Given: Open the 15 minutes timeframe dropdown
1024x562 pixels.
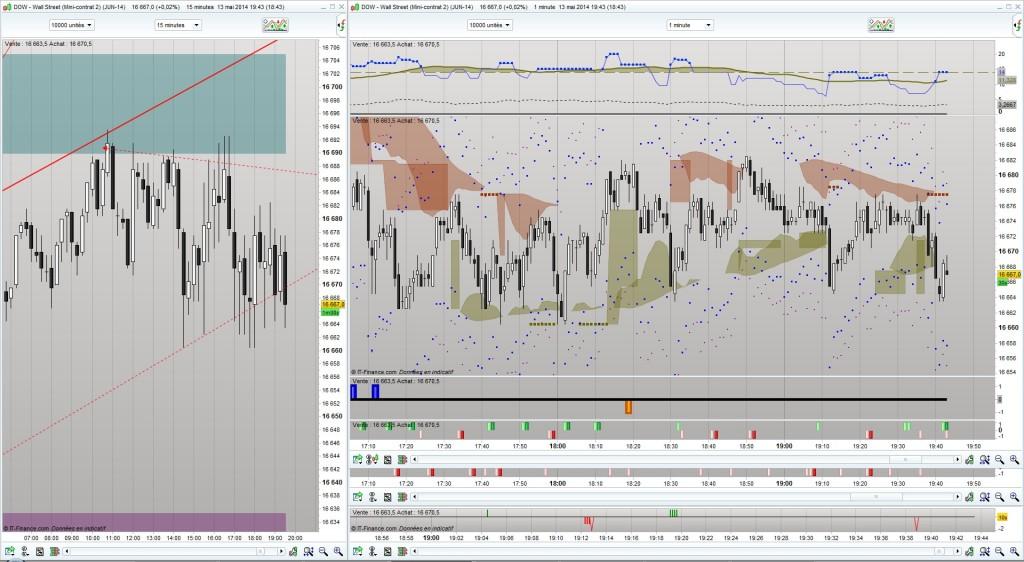Looking at the screenshot, I should coord(178,25).
